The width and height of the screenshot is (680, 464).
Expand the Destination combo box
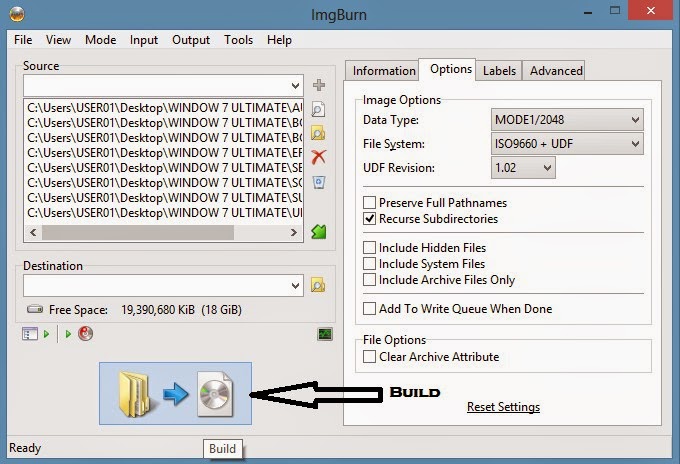[295, 286]
